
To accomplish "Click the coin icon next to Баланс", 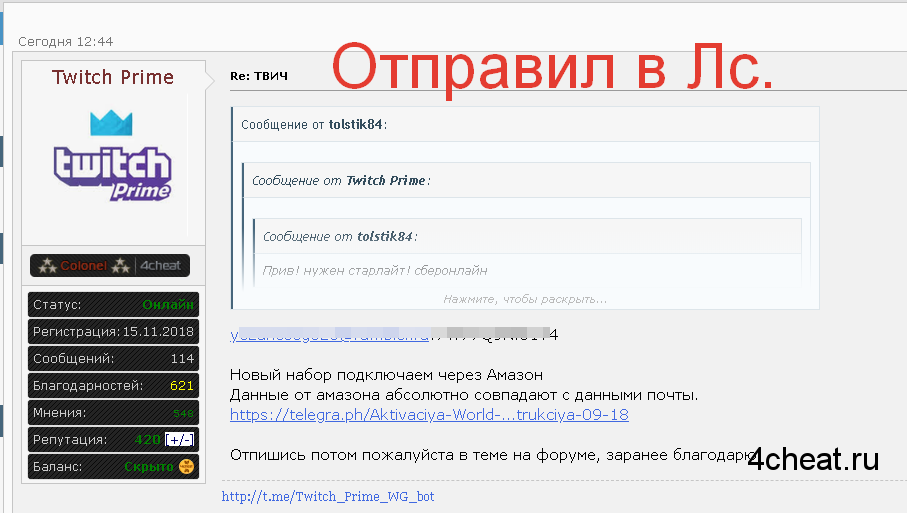I will [x=186, y=466].
